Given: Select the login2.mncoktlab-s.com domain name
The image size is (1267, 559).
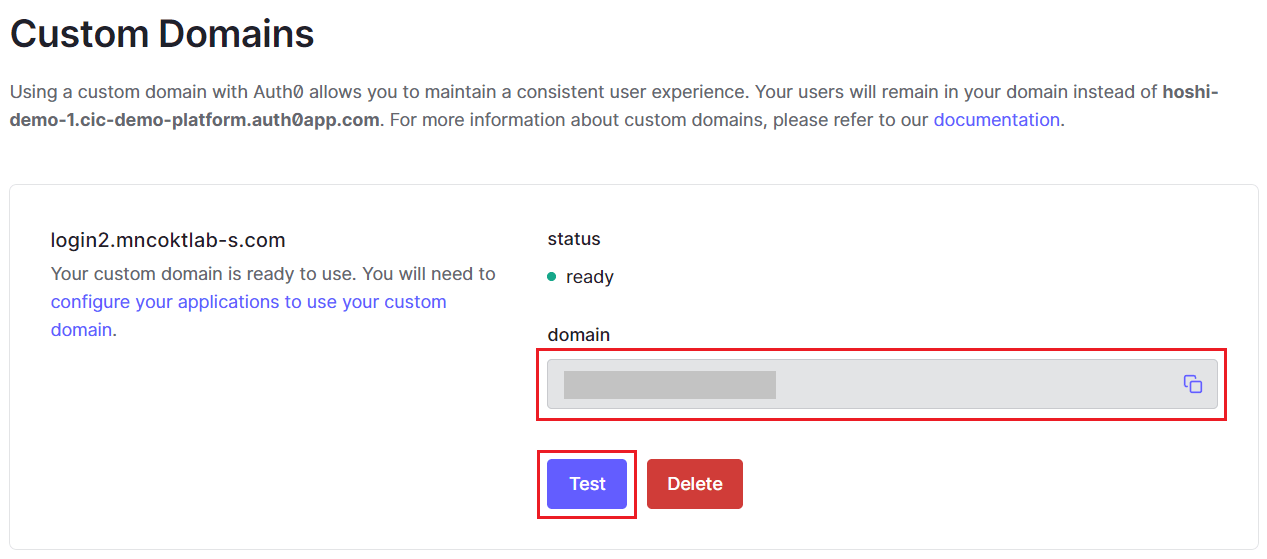Looking at the screenshot, I should (168, 240).
